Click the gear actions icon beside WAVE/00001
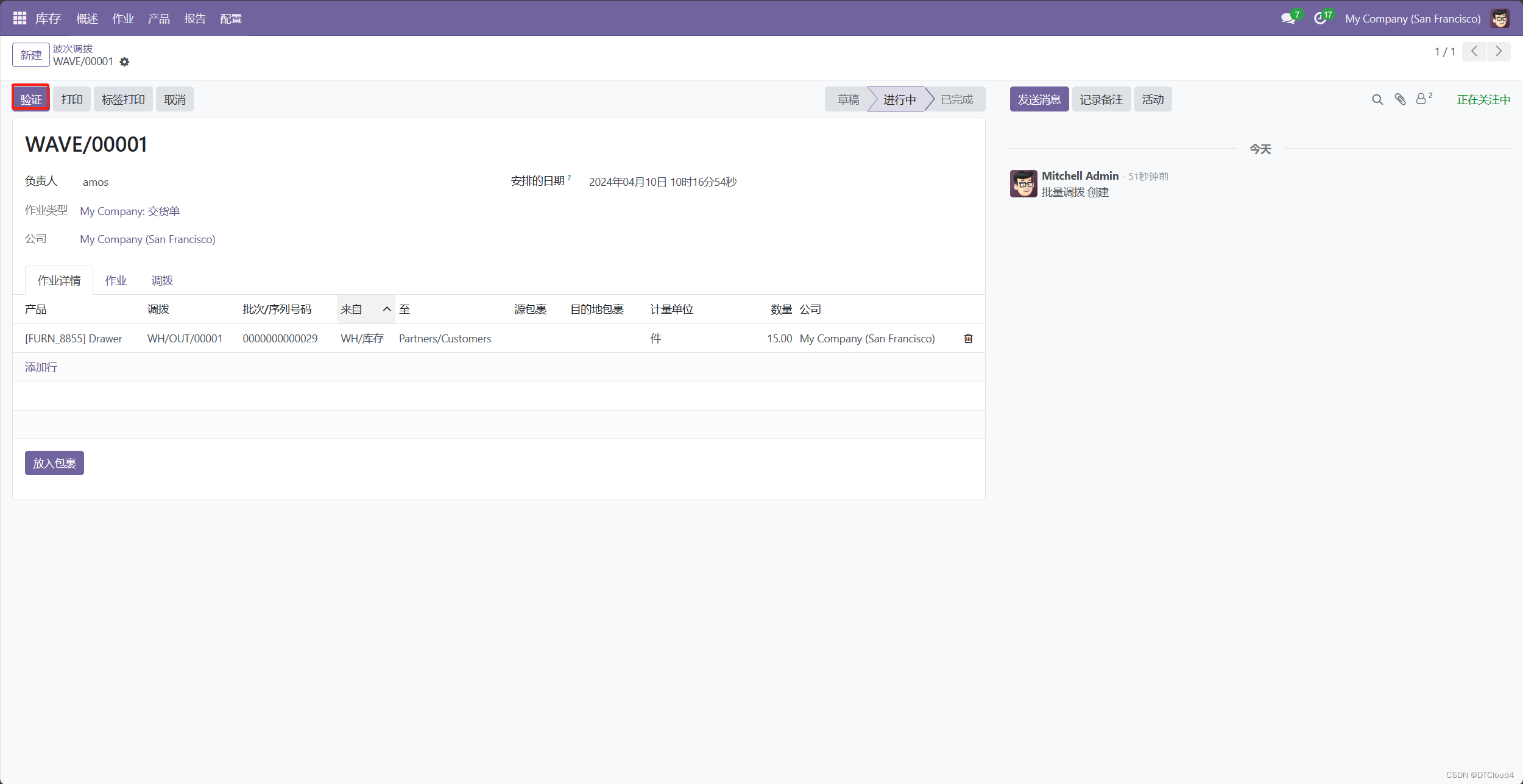This screenshot has height=784, width=1523. (124, 62)
